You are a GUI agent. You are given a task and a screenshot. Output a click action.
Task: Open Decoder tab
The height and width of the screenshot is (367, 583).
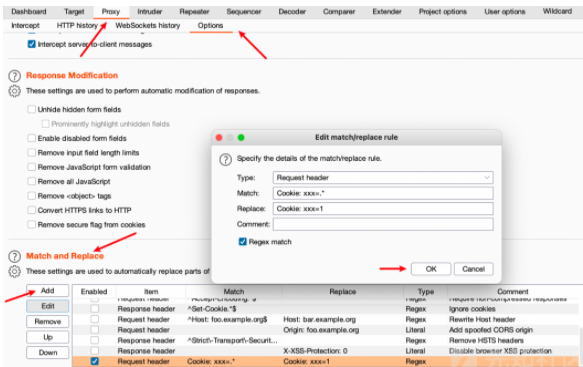tap(292, 12)
